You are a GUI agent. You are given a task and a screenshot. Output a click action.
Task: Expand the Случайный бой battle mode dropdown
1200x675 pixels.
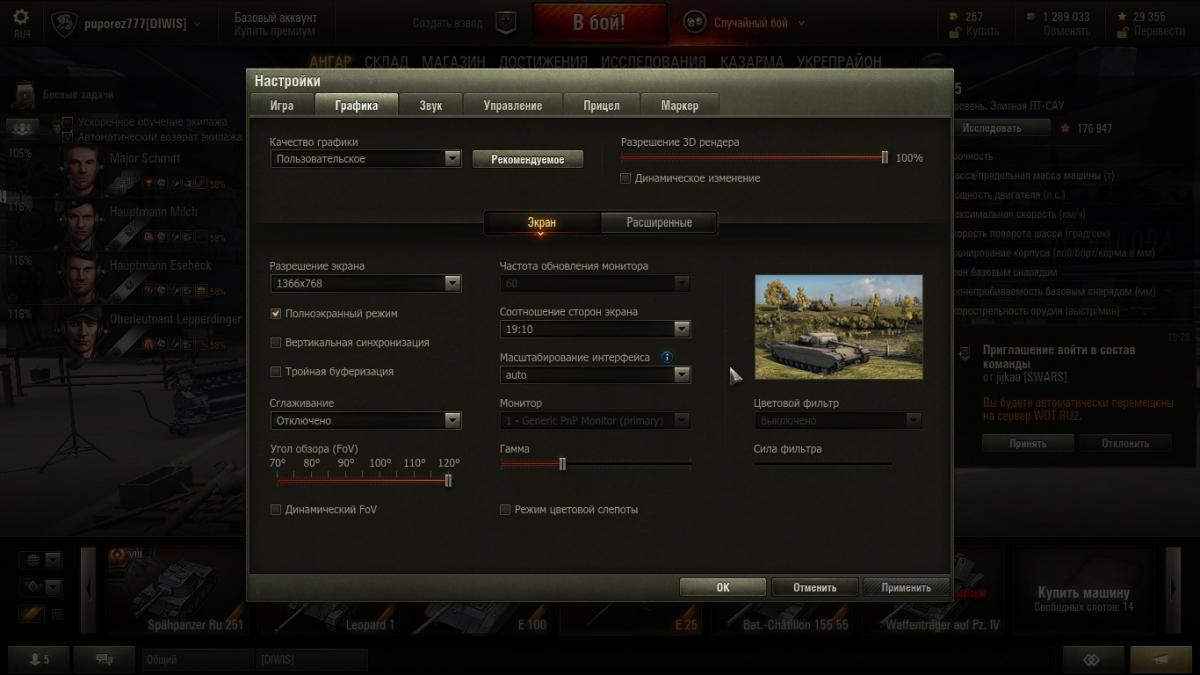pos(802,23)
